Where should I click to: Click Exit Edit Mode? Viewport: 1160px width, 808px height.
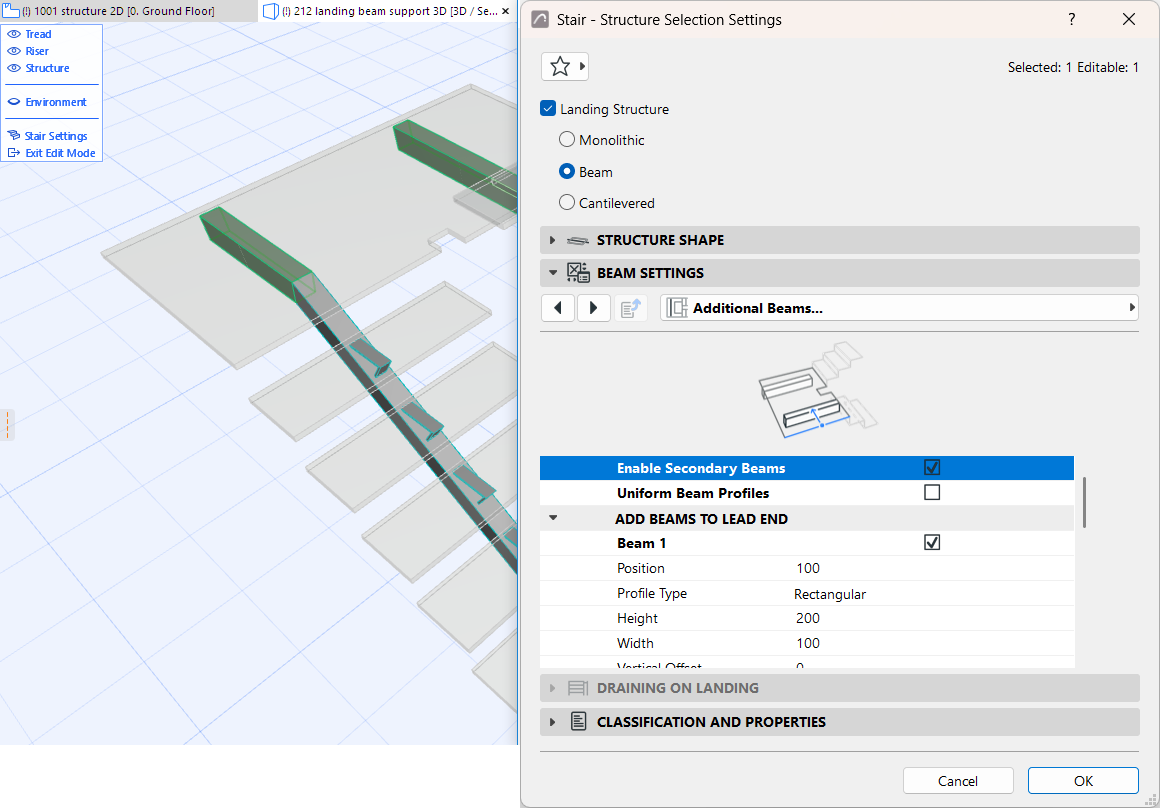coord(51,153)
